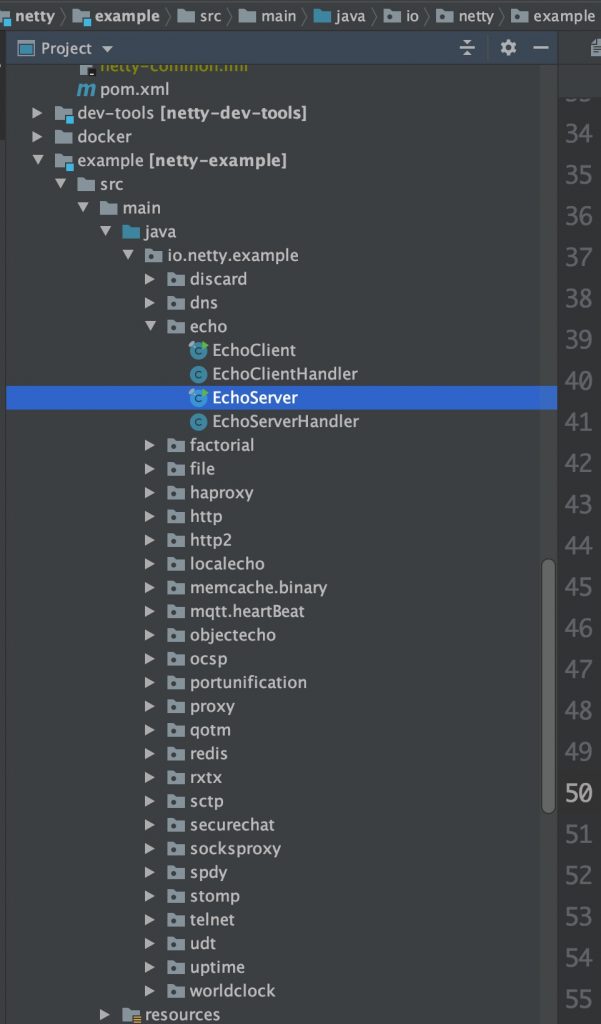
Task: Expand the factorial package
Action: coord(150,445)
